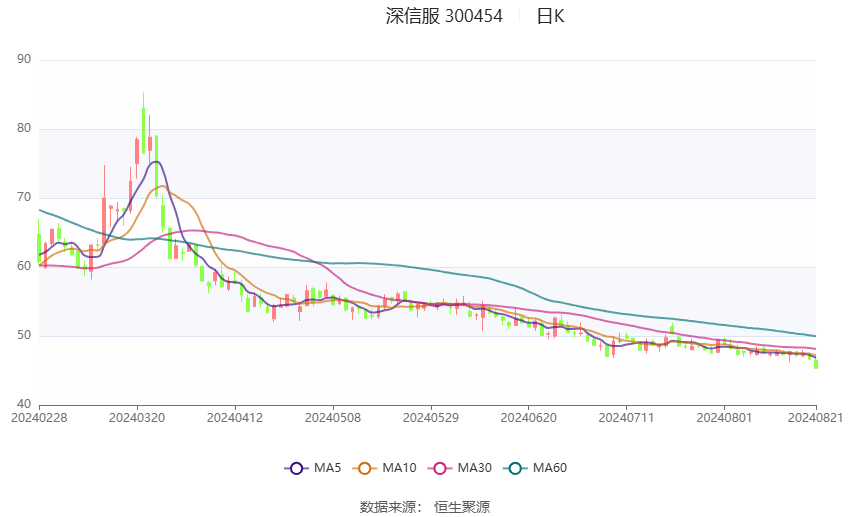The height and width of the screenshot is (517, 850).
Task: Click the x-axis date 20240320
Action: coord(137,418)
